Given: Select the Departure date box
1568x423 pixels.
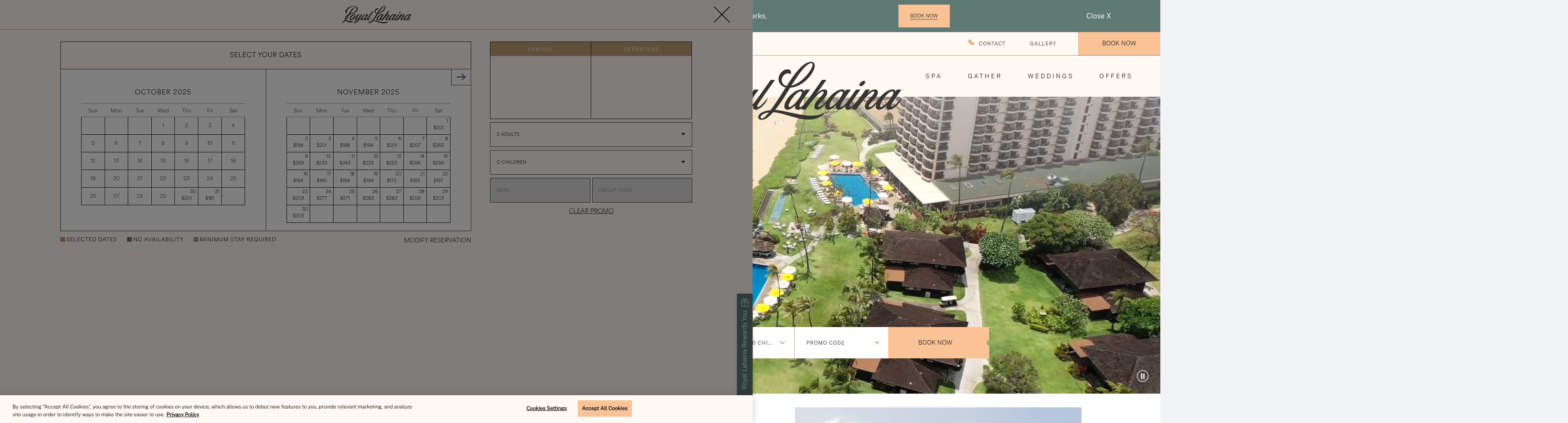Looking at the screenshot, I should click(x=641, y=80).
